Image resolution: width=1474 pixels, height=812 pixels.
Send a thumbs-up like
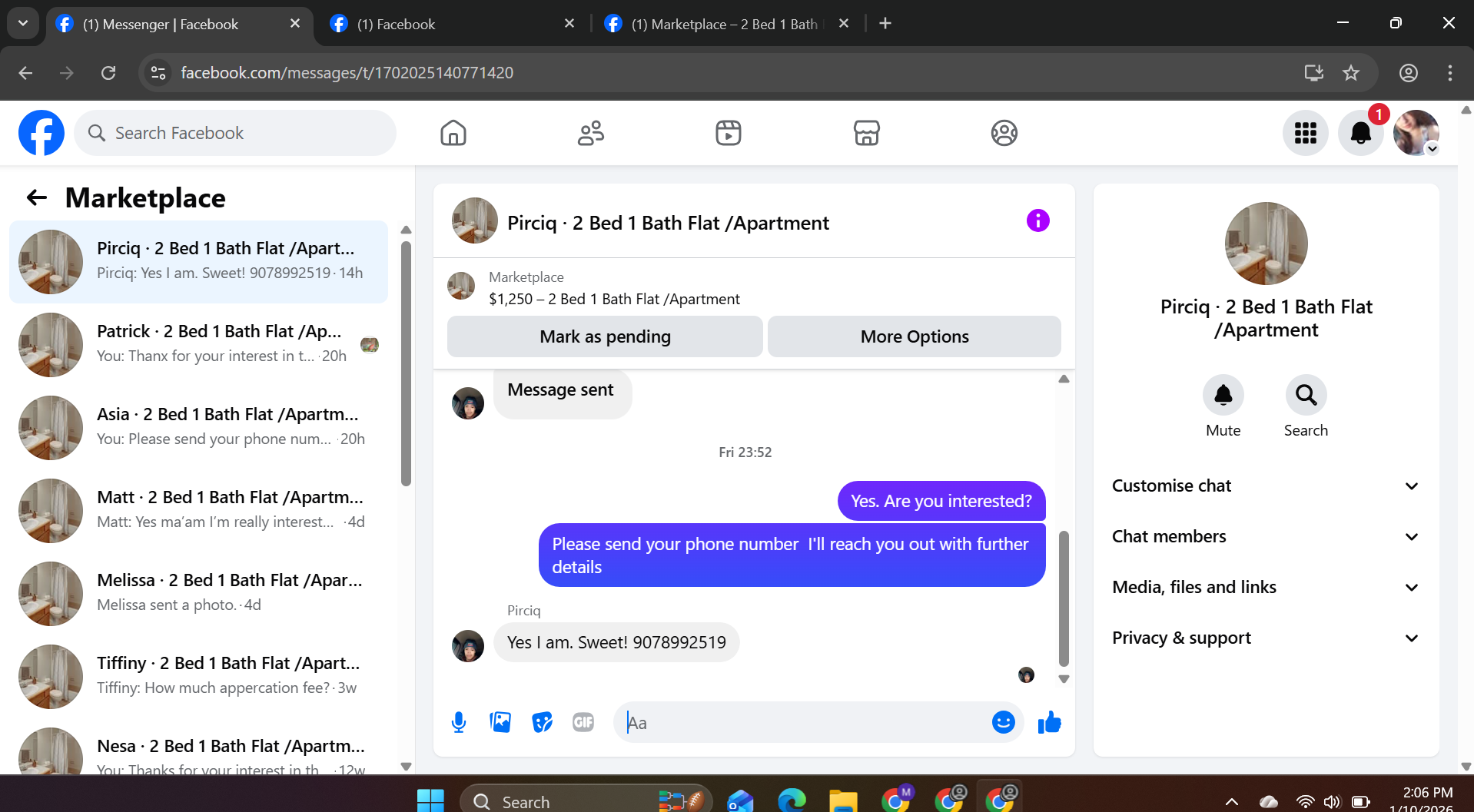click(x=1049, y=722)
